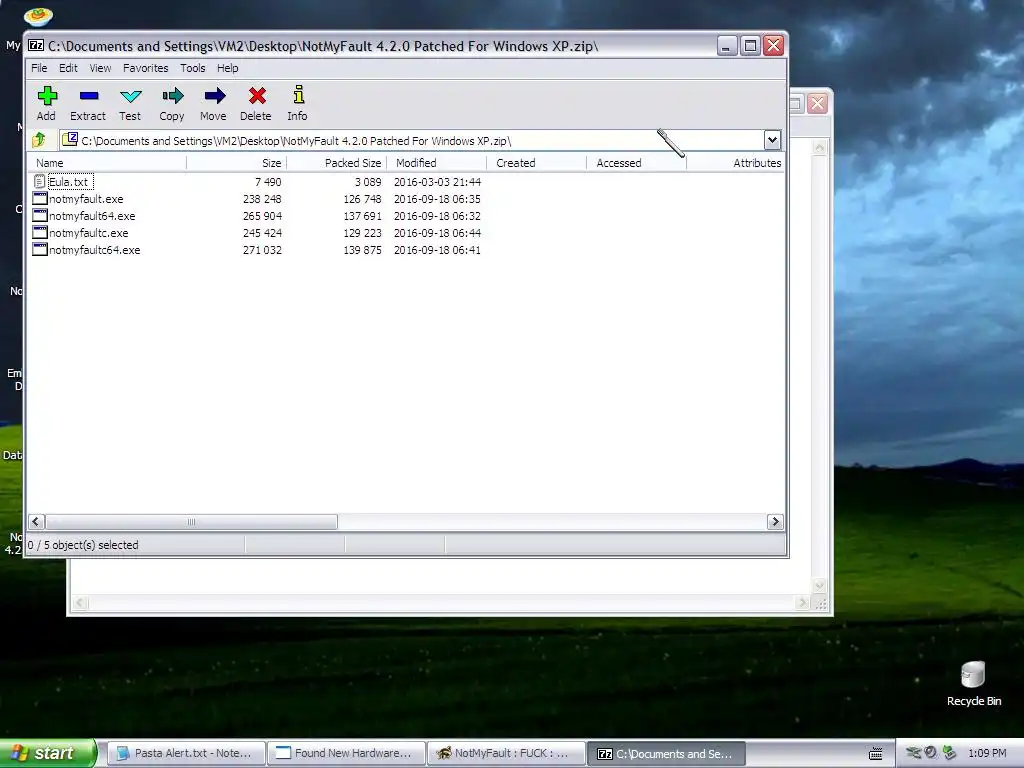Open the Help menu
The width and height of the screenshot is (1024, 768).
pyautogui.click(x=227, y=68)
